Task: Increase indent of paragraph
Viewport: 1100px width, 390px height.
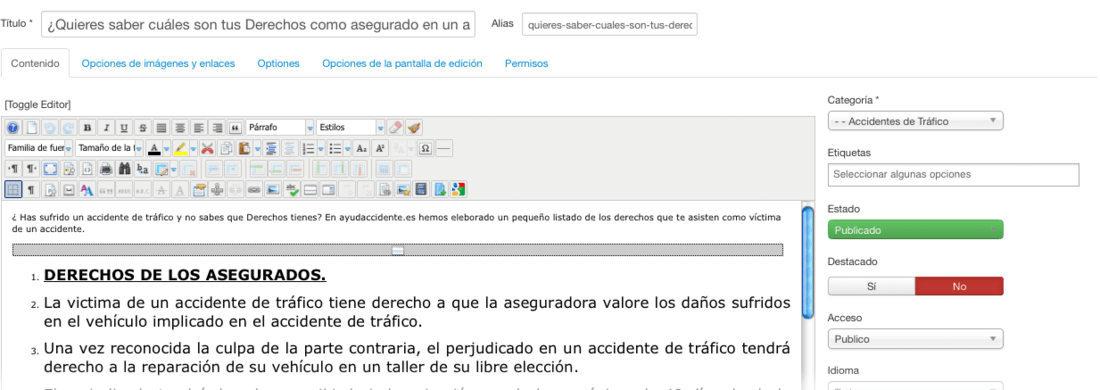Action: point(270,148)
